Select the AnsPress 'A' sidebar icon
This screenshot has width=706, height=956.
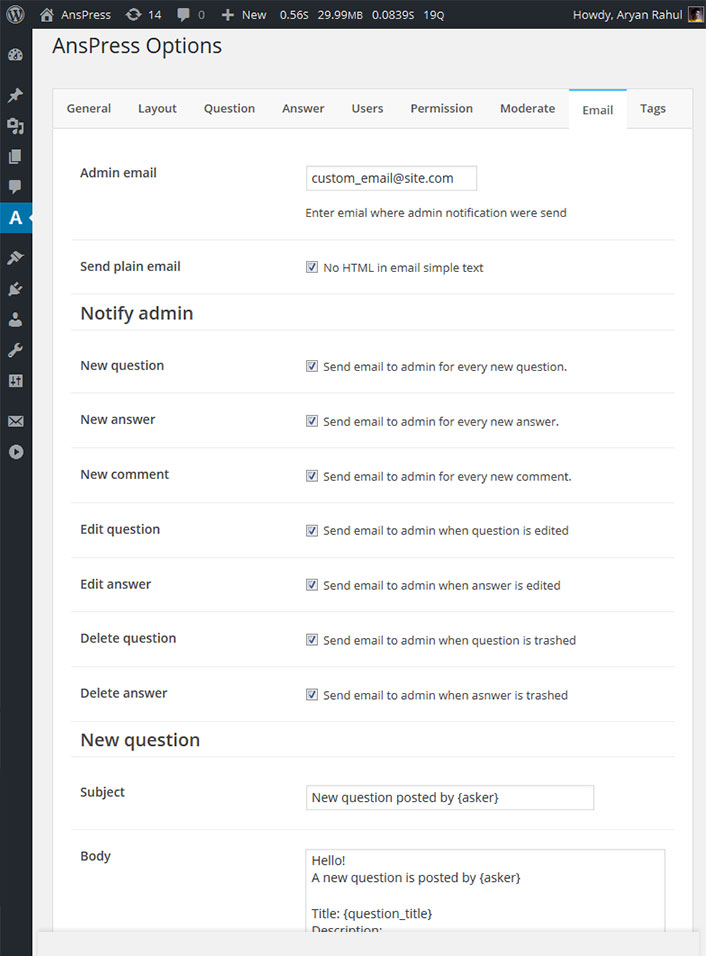15,217
